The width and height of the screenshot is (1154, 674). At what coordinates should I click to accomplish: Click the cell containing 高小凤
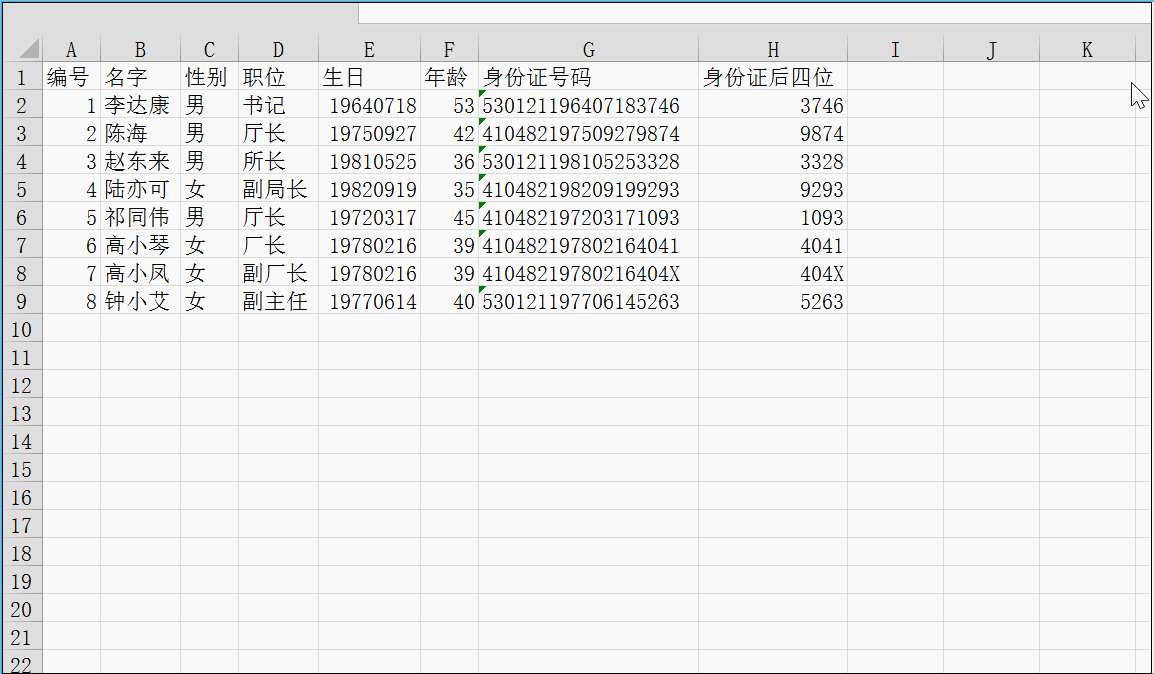[x=139, y=272]
